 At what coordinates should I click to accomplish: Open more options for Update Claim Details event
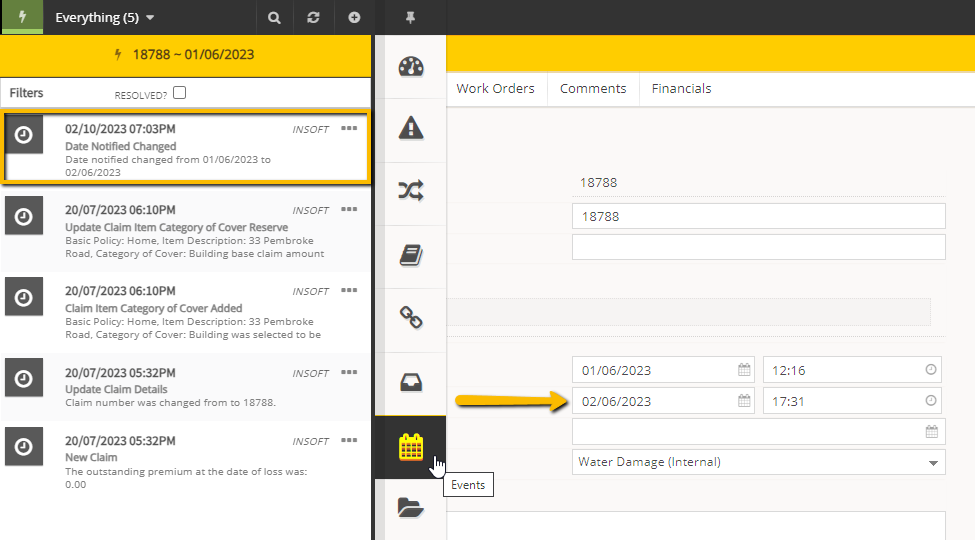click(x=349, y=372)
